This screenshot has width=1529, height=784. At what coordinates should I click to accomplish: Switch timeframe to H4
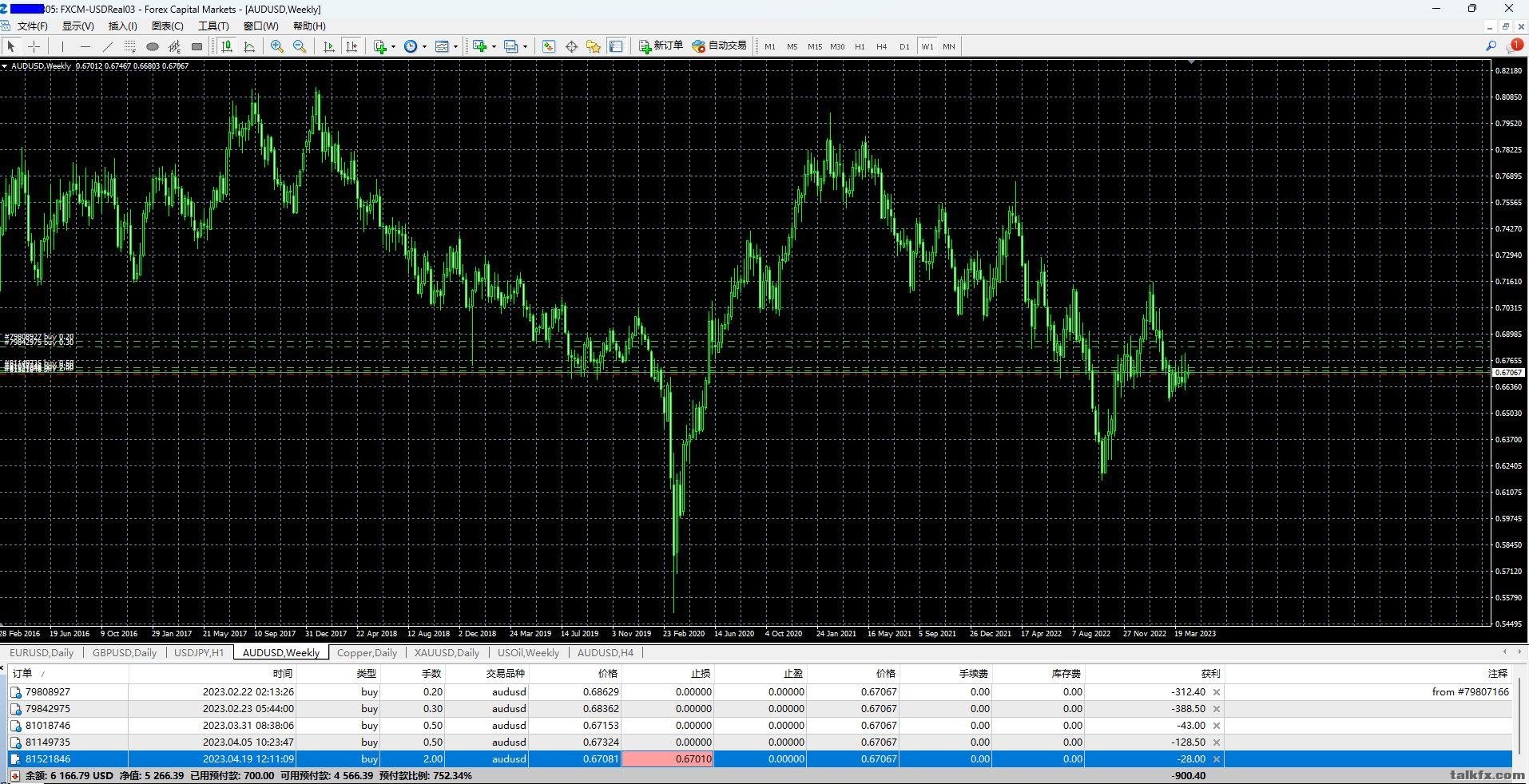(x=882, y=46)
